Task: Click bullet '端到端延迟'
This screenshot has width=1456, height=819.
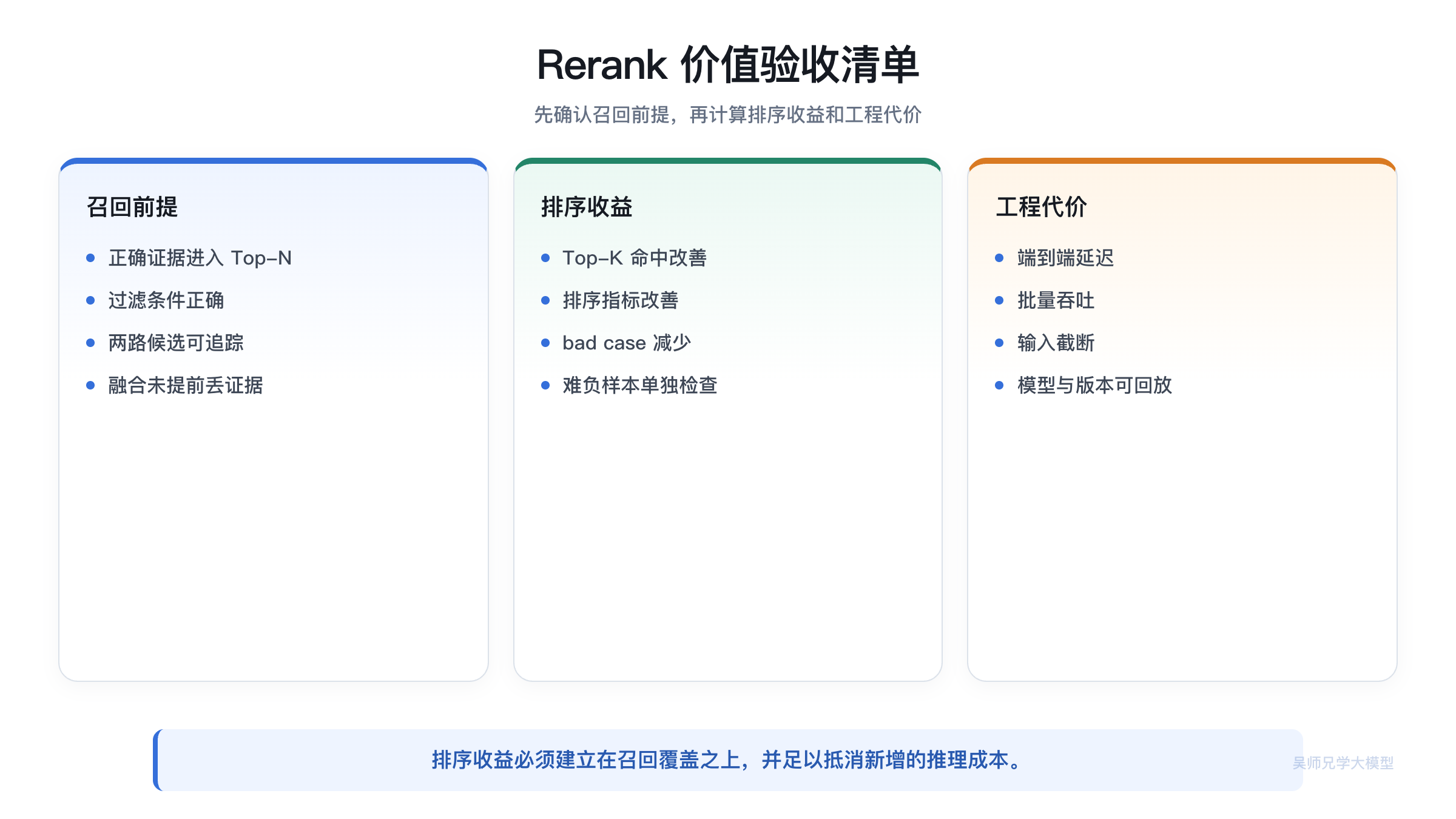Action: tap(1065, 258)
